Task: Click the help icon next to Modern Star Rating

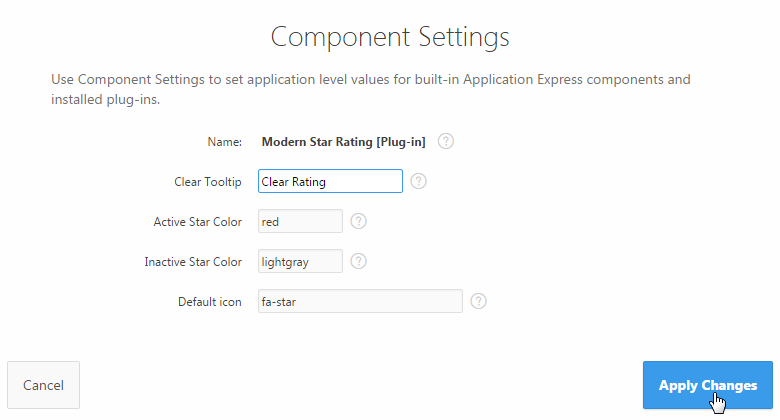Action: click(x=446, y=142)
